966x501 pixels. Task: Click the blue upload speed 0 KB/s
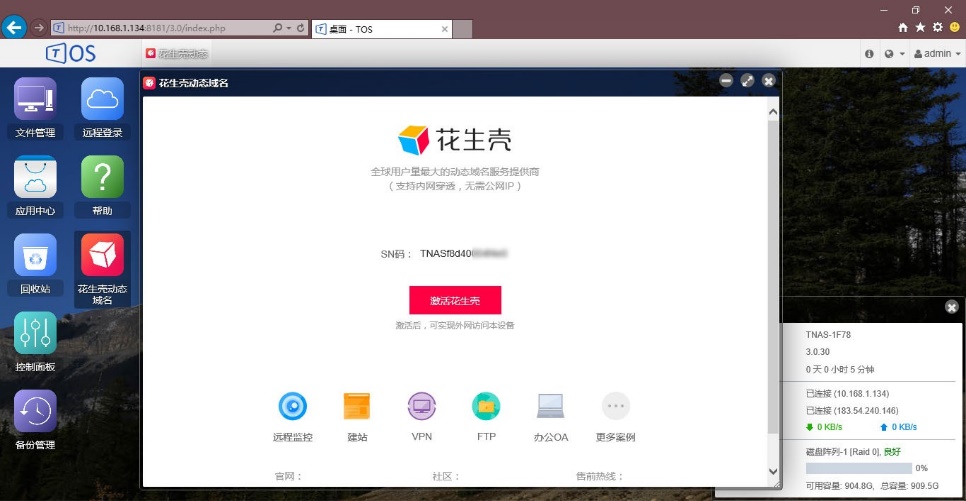click(x=898, y=427)
